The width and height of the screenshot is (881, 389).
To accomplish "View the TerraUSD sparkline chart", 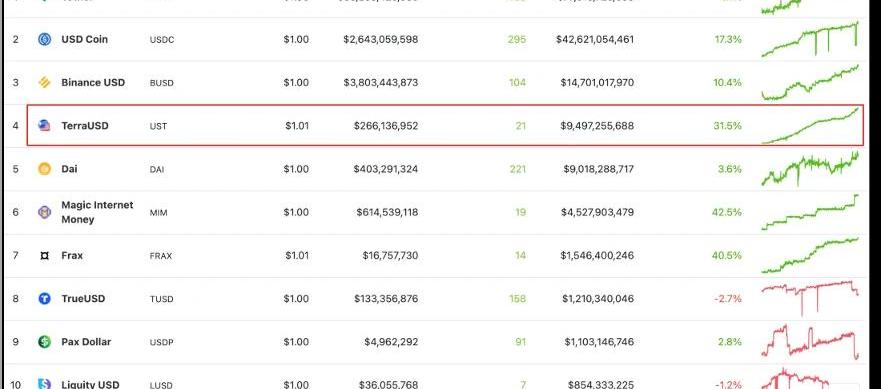I will point(810,125).
